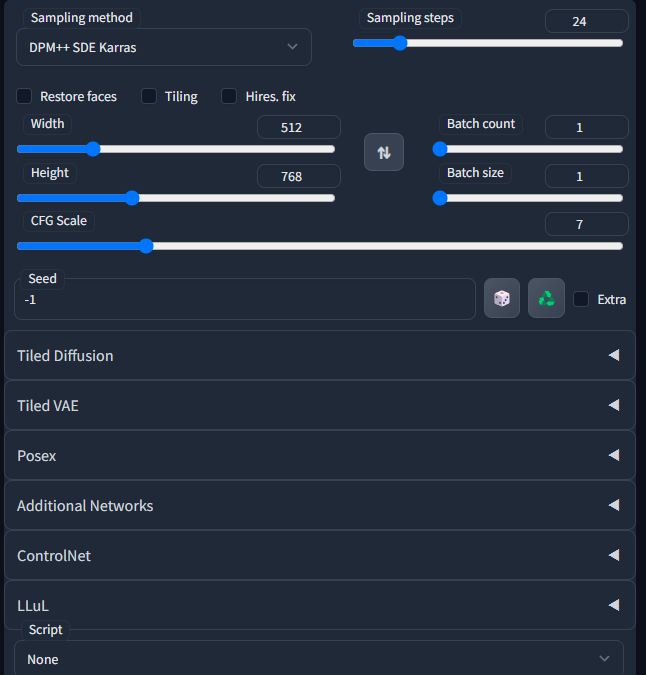Click the Height slider handle
The width and height of the screenshot is (646, 675).
click(x=133, y=198)
